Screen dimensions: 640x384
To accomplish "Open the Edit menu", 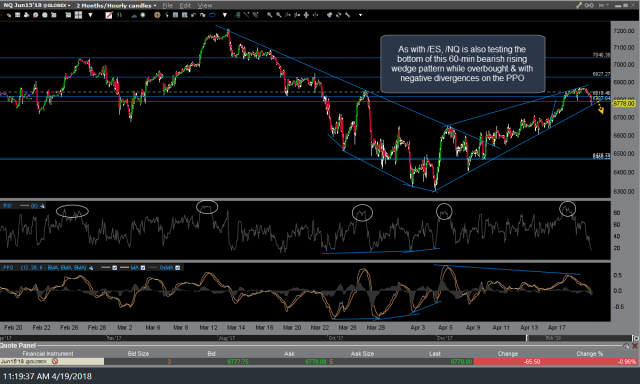I will point(185,5).
